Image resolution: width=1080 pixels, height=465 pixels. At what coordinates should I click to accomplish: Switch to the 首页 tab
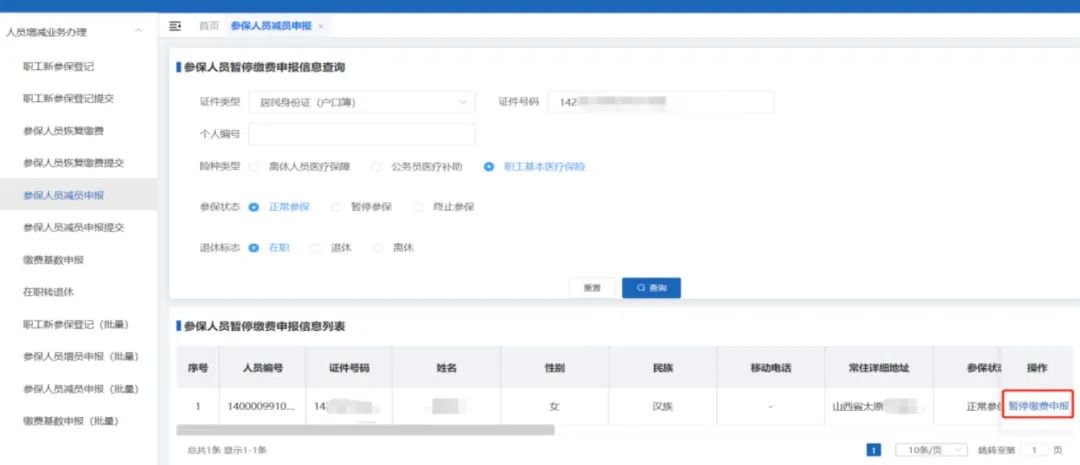pos(209,25)
